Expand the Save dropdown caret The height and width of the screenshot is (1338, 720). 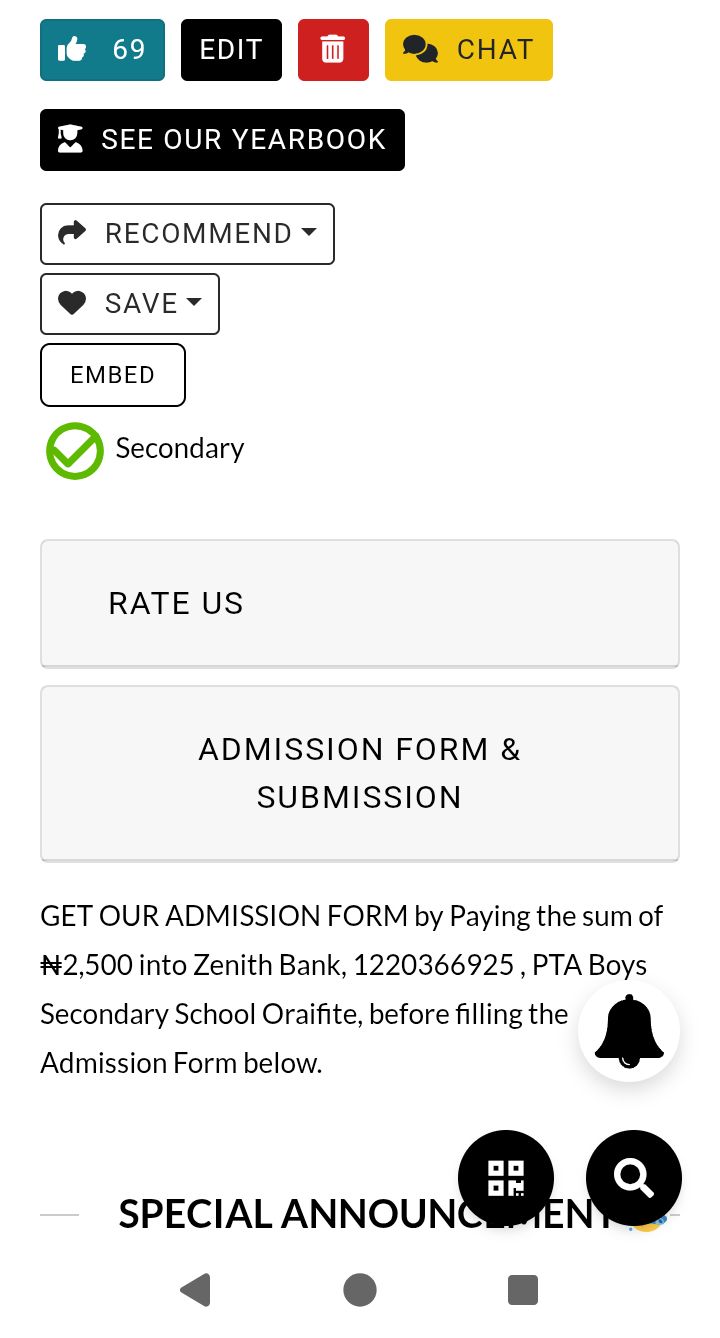pos(194,302)
